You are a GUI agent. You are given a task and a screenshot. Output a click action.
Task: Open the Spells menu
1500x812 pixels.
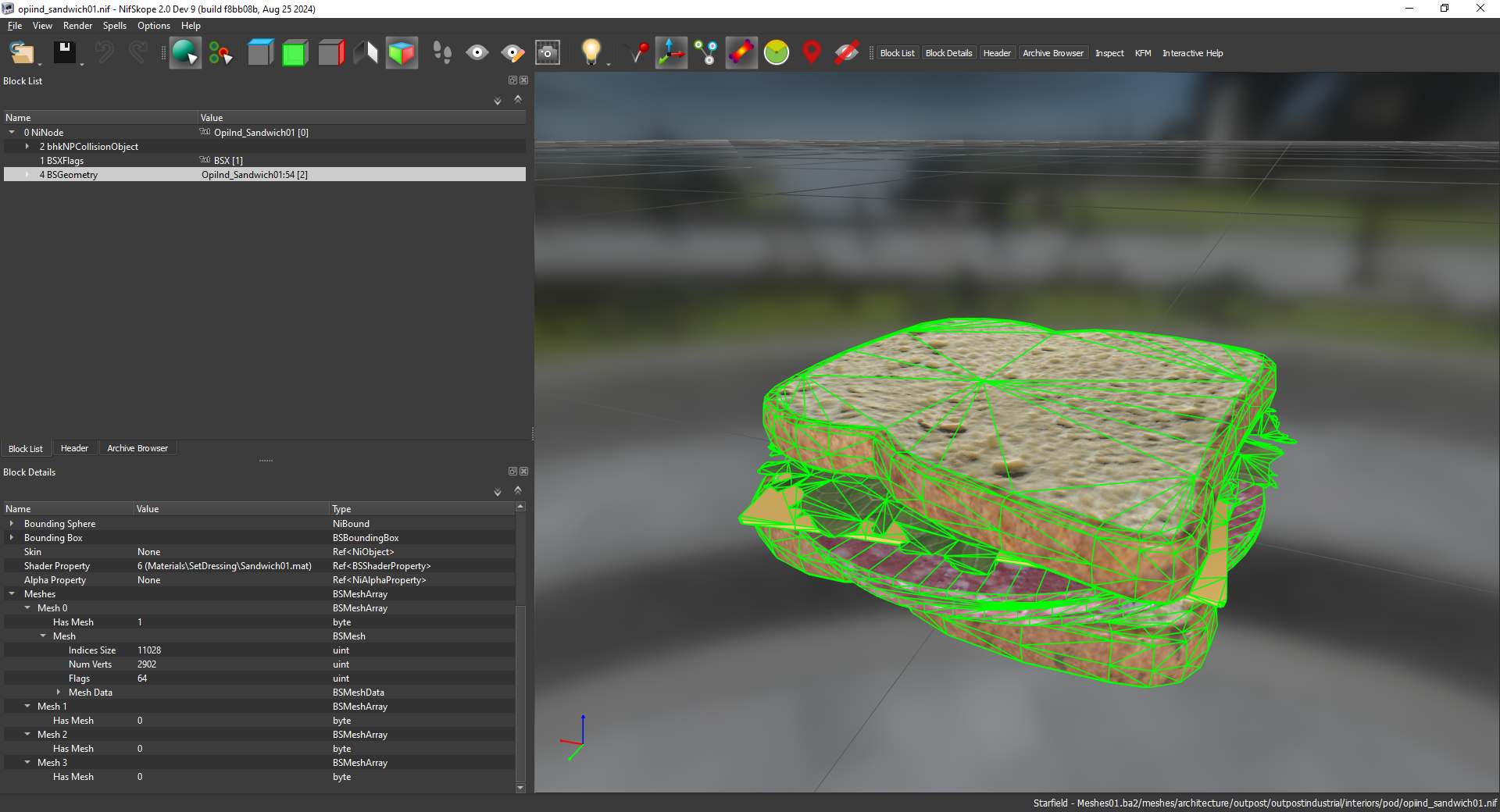pos(114,26)
